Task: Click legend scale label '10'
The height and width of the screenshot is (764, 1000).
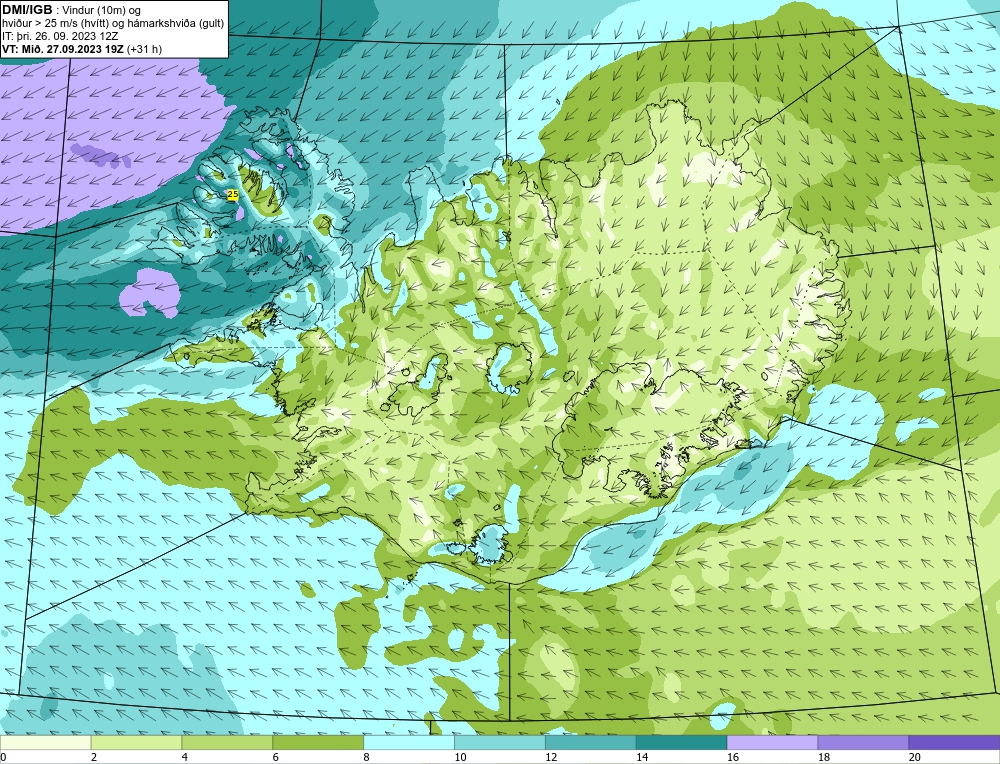Action: click(x=460, y=757)
